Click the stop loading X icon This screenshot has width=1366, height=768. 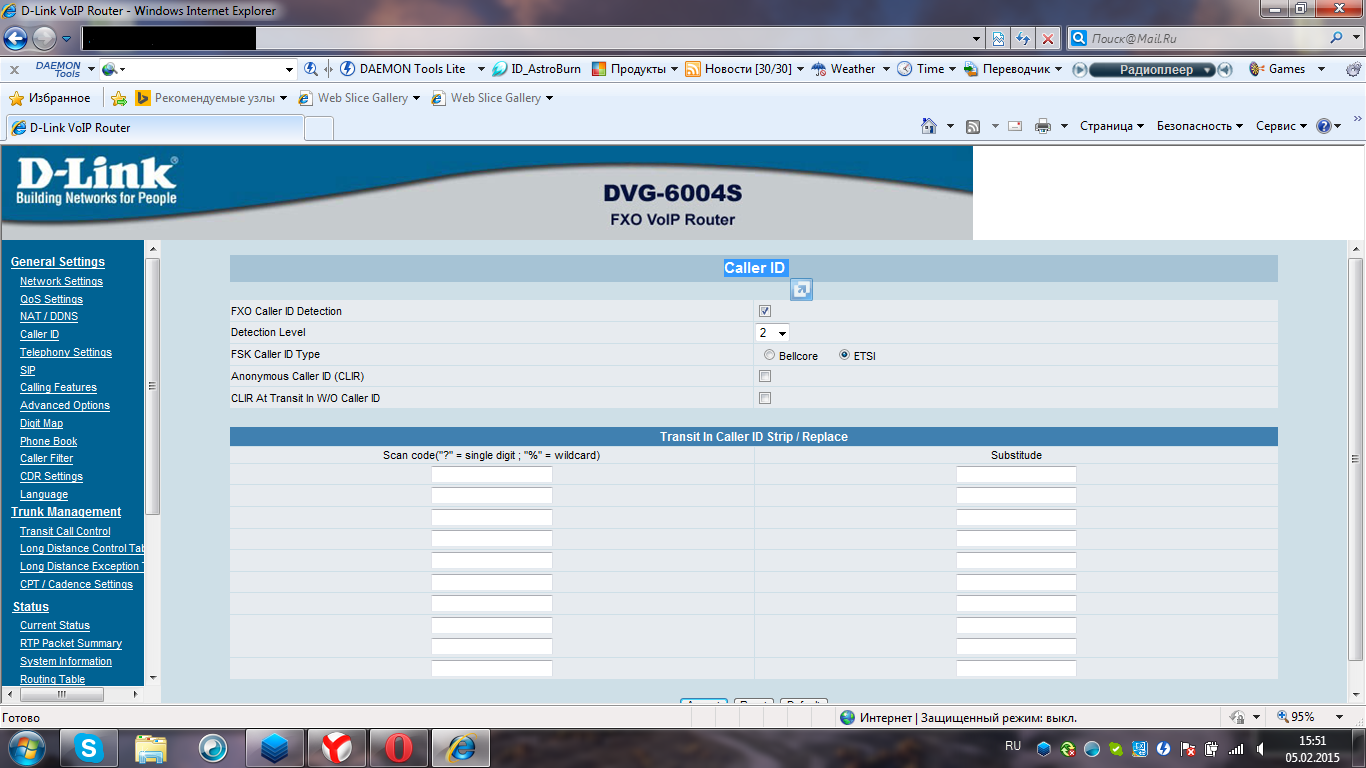(x=1047, y=39)
